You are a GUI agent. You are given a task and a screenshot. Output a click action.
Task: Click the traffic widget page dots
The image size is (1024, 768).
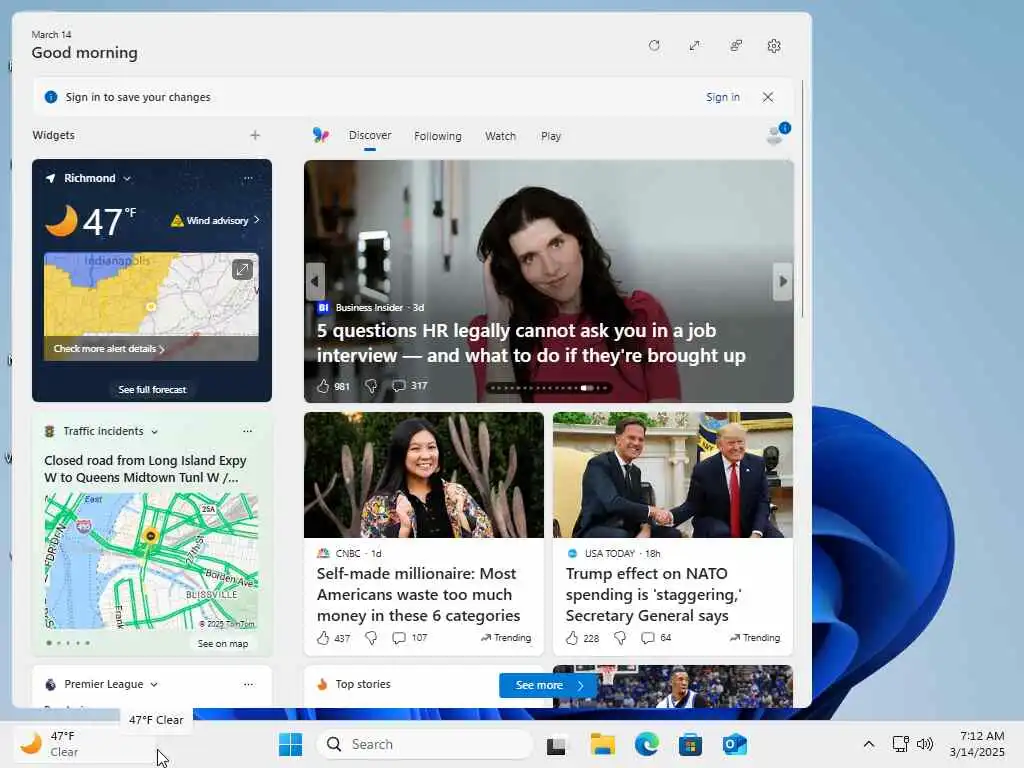(x=68, y=643)
